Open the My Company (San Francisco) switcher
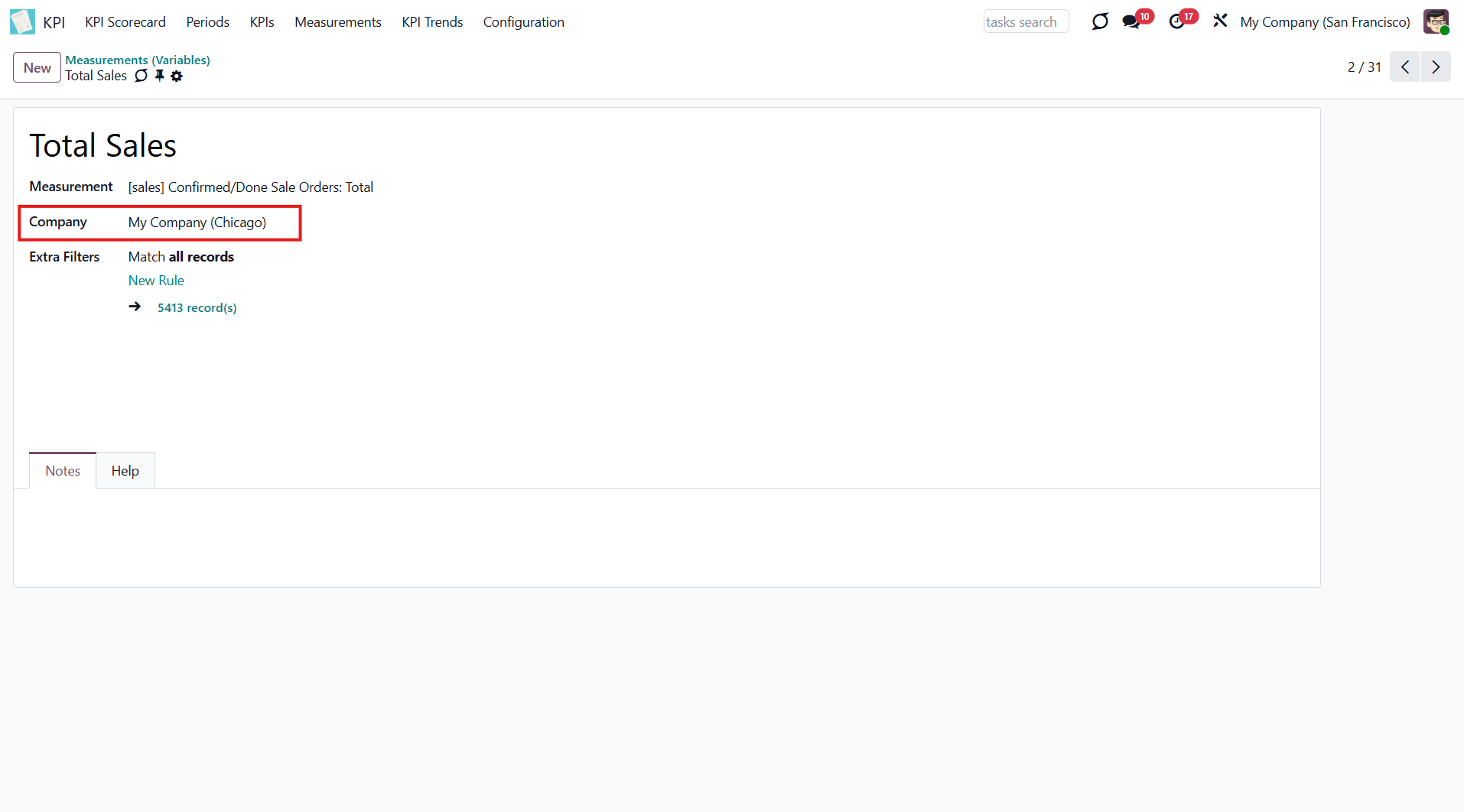Viewport: 1464px width, 812px height. [1325, 22]
